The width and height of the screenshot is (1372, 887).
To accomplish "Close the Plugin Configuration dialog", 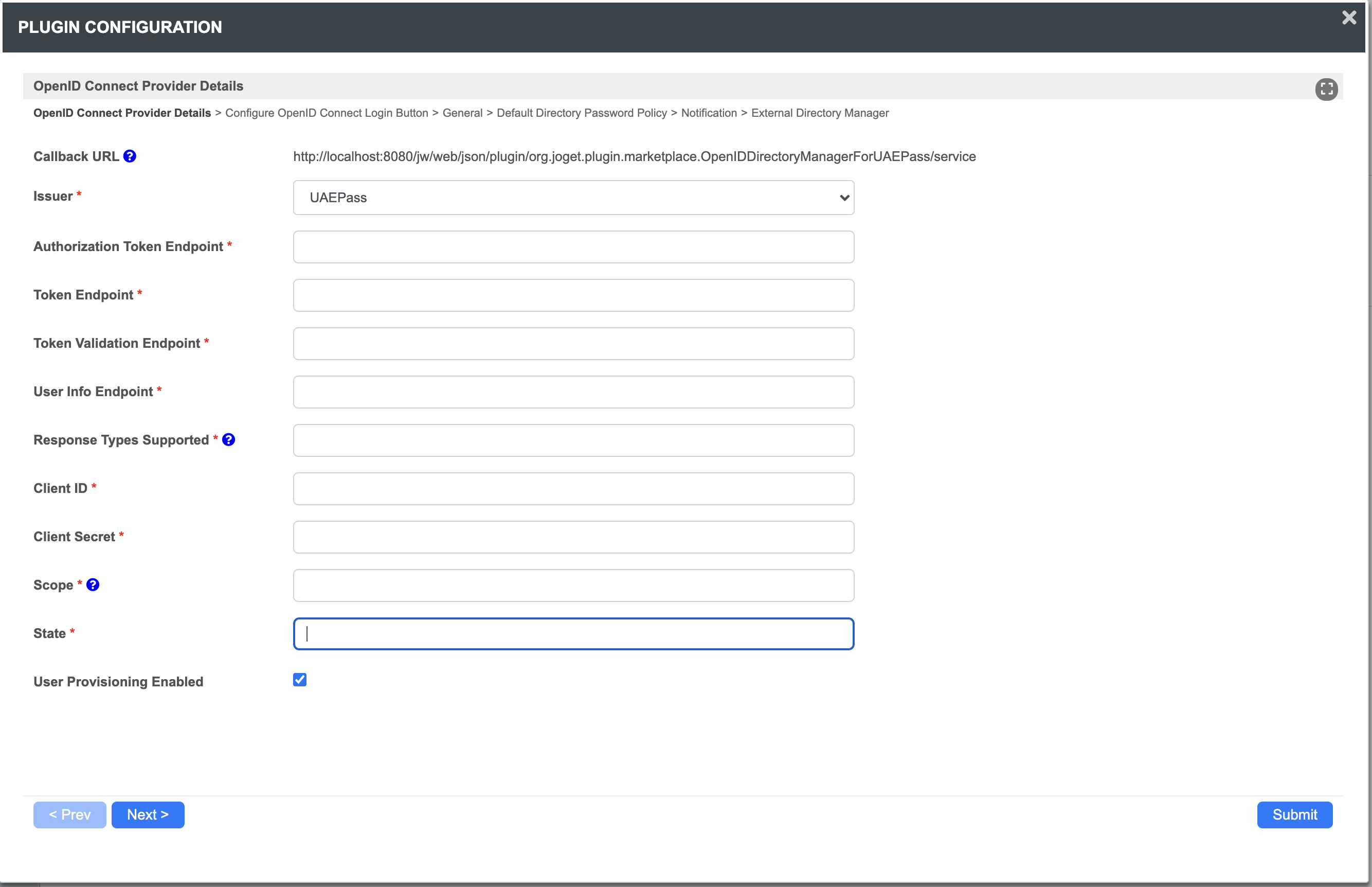I will 1349,18.
